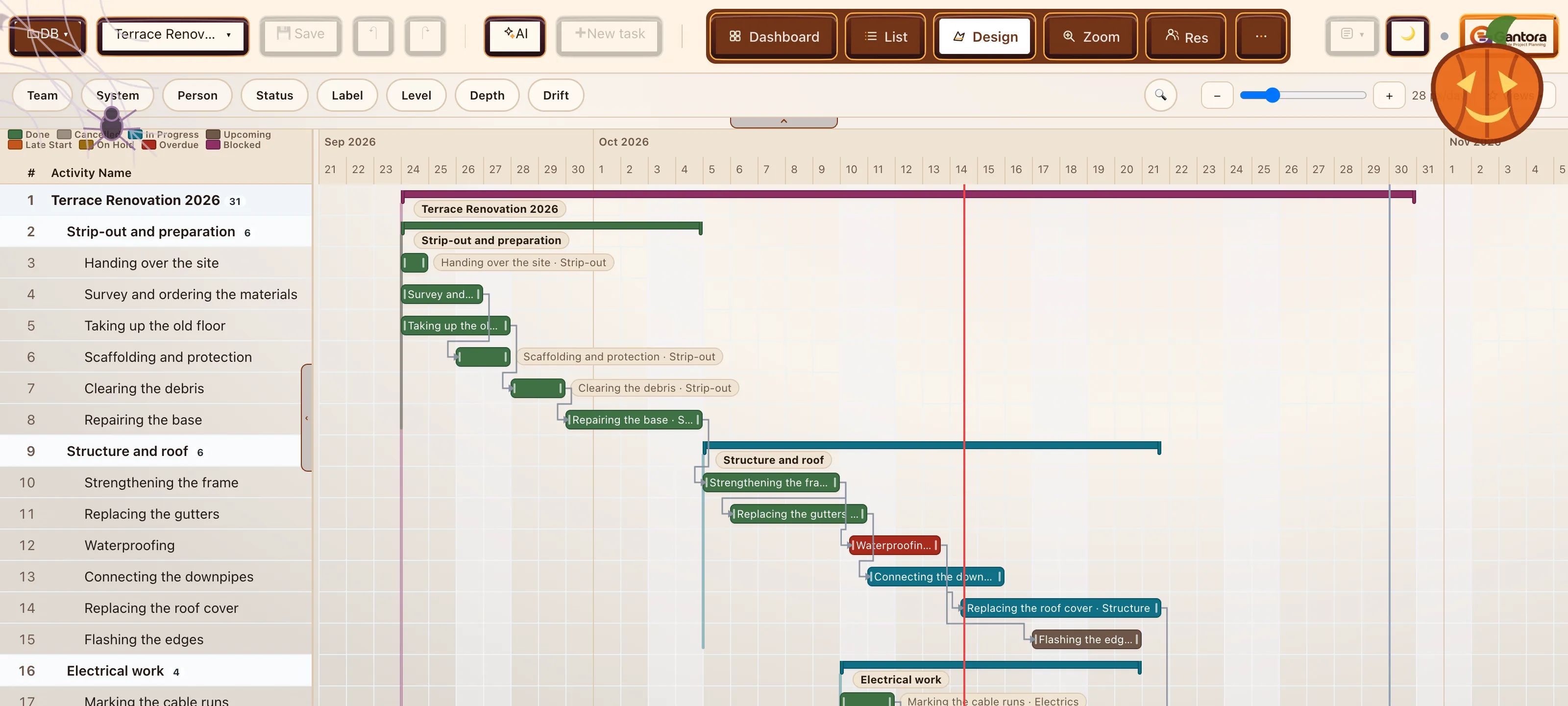1568x706 pixels.
Task: Click the New task button
Action: coord(609,35)
